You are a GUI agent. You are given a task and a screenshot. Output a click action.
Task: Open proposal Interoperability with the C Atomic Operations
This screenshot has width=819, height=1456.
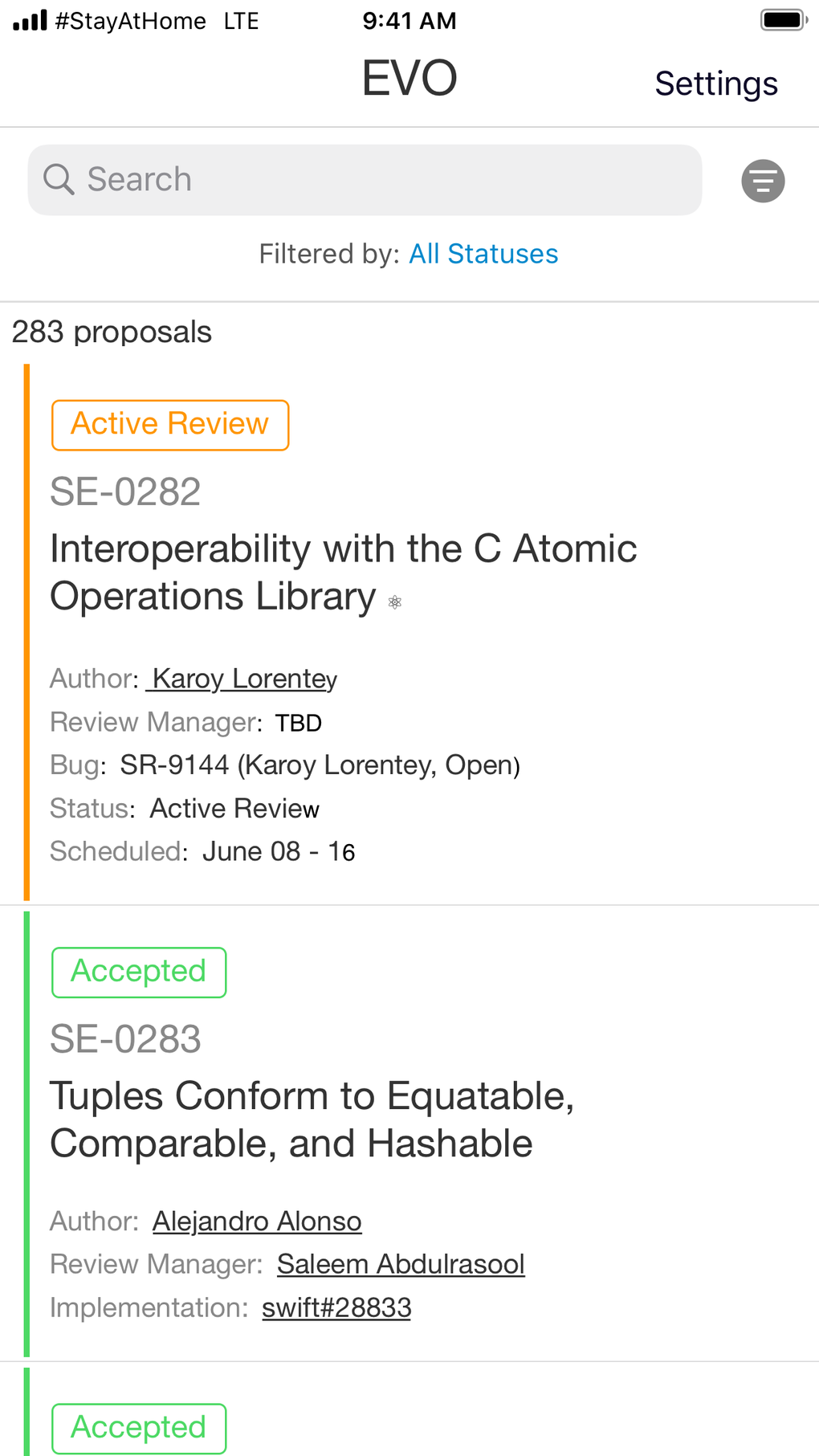tap(343, 573)
